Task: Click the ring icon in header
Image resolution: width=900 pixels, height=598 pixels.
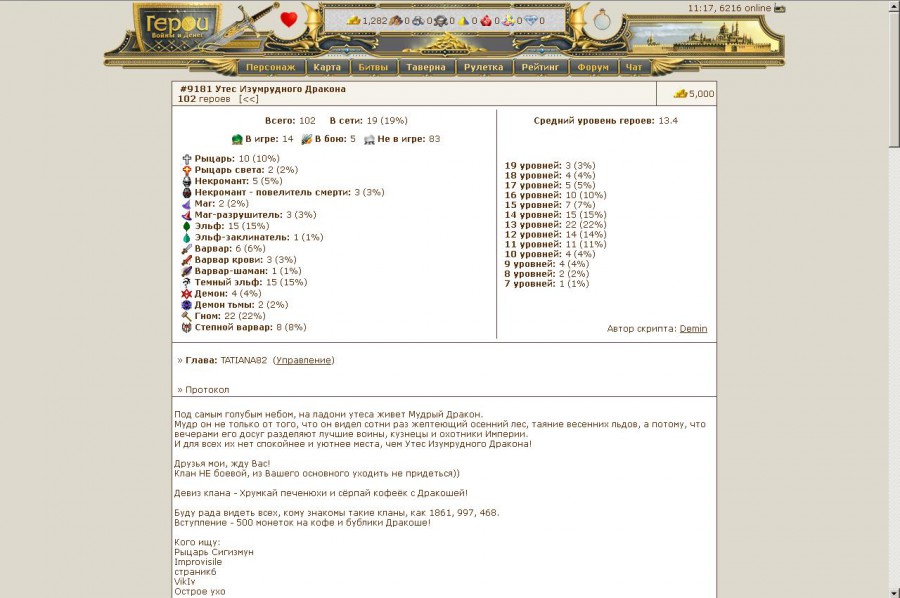Action: [x=603, y=20]
